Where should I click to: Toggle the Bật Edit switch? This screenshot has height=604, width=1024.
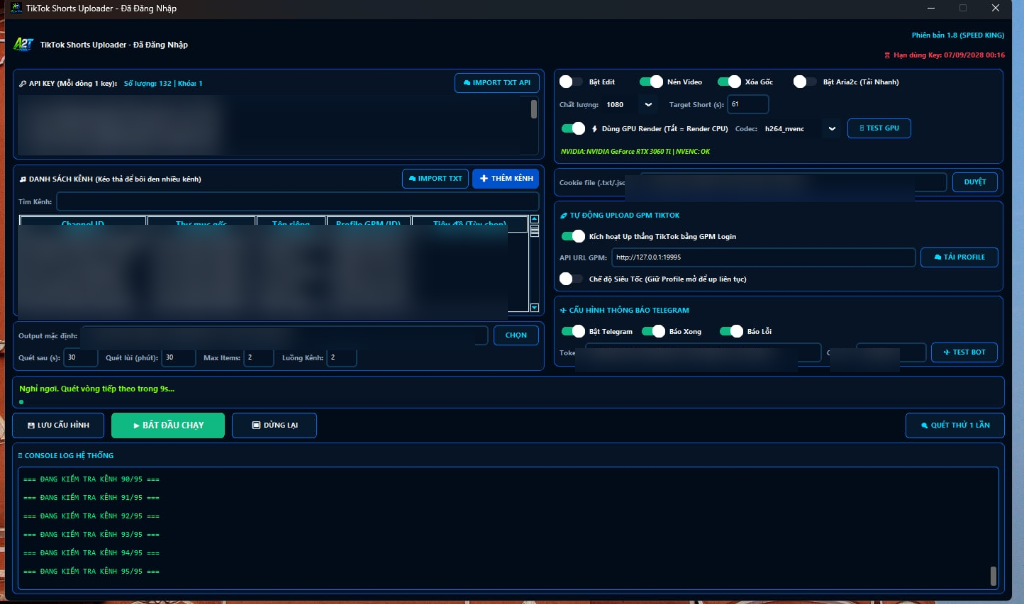click(x=571, y=82)
